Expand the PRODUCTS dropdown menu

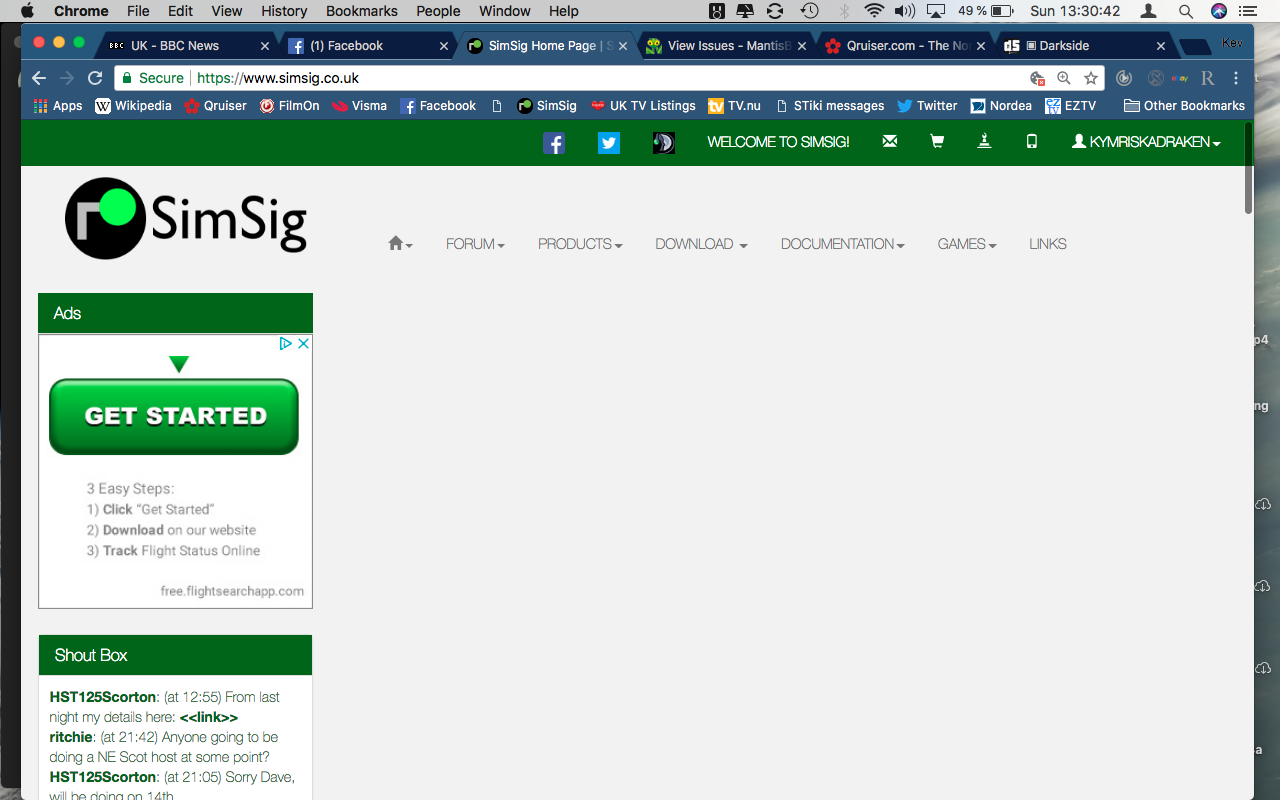580,244
